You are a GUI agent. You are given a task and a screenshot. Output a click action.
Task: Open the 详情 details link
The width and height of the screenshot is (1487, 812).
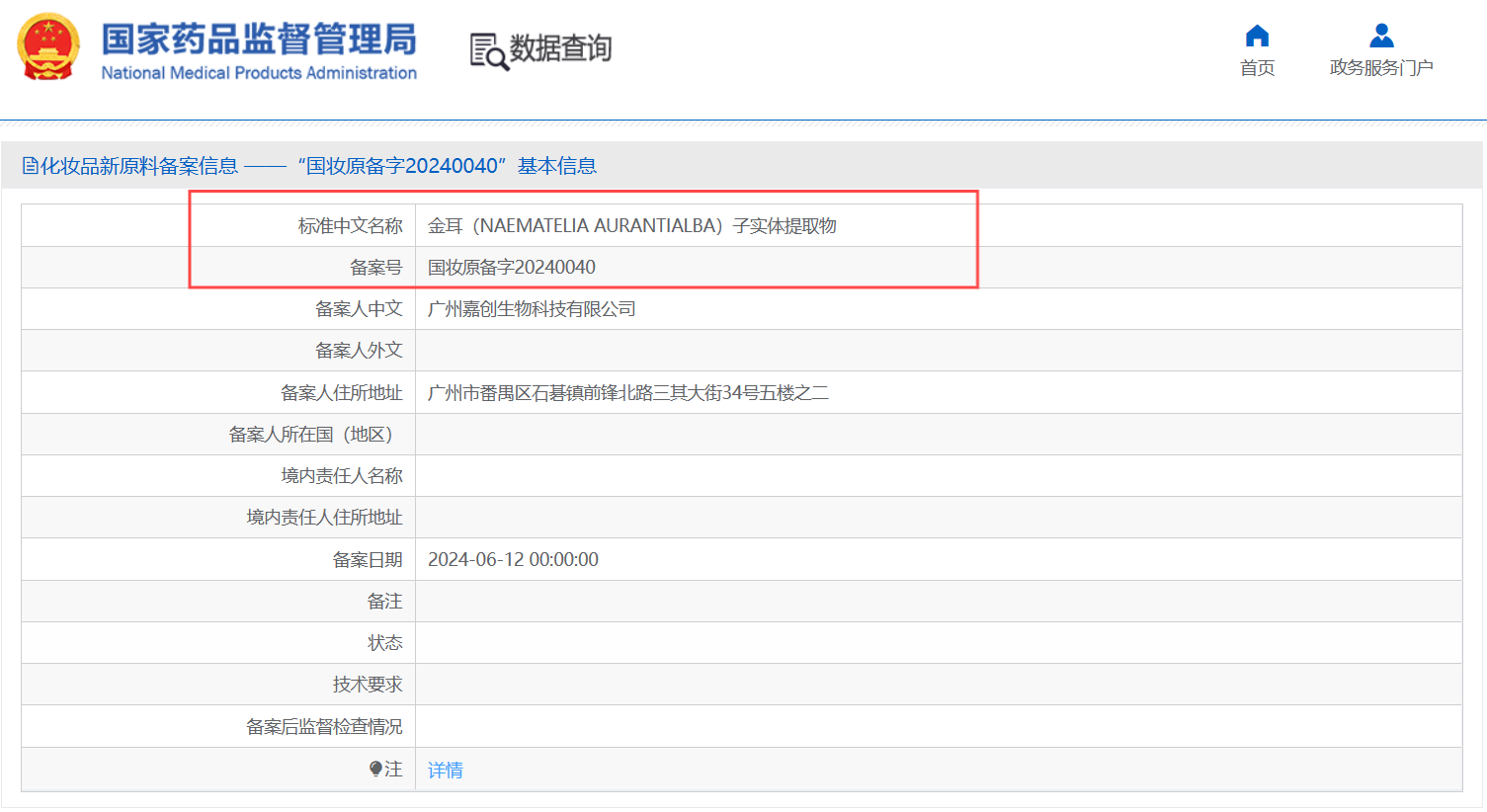[x=444, y=769]
